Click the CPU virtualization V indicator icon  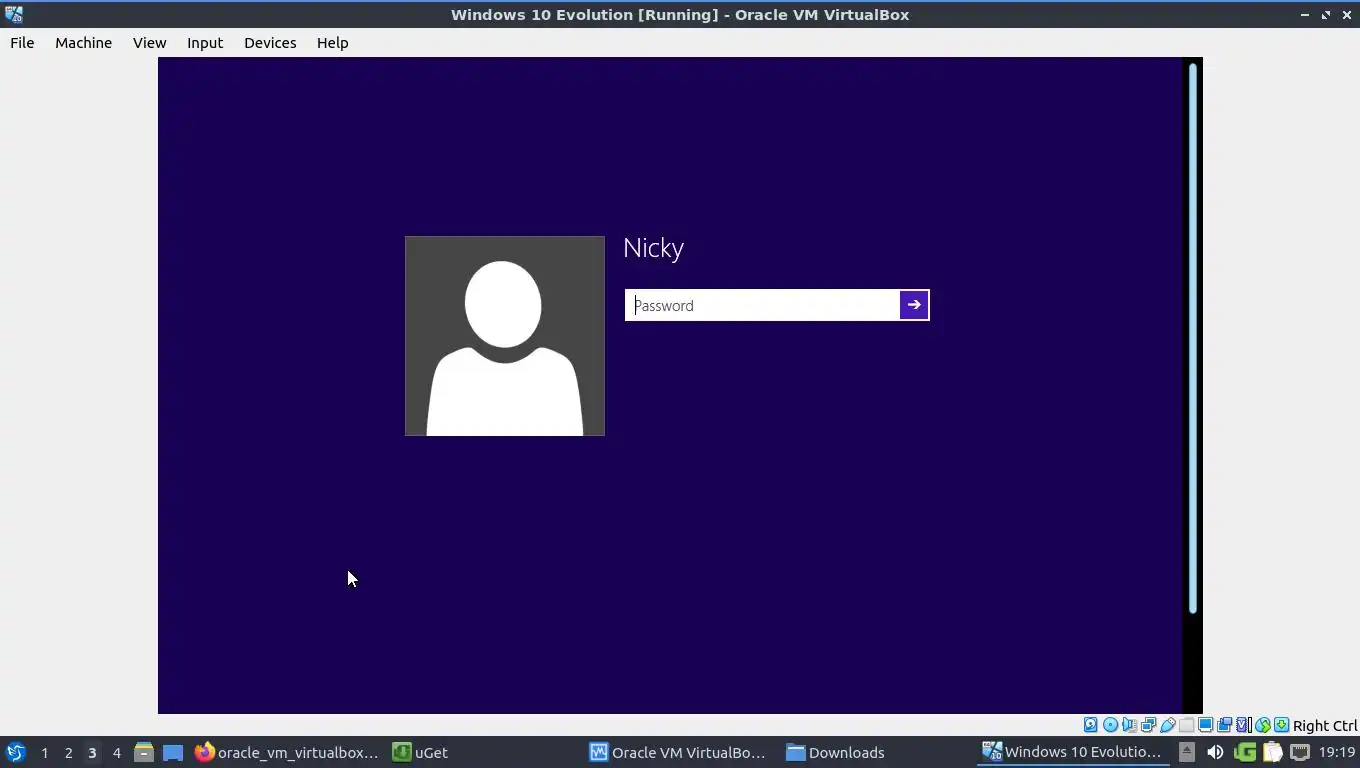point(1243,725)
